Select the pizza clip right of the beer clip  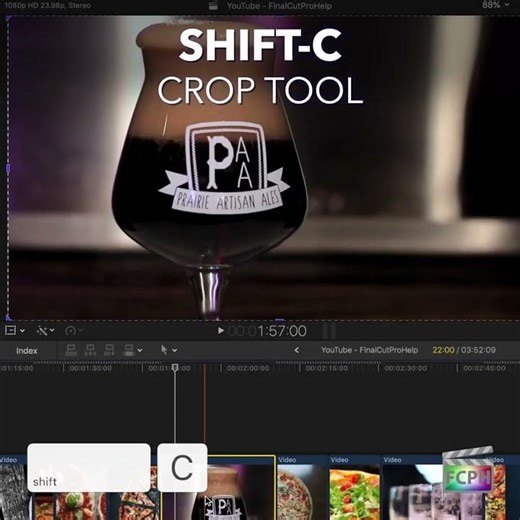point(302,488)
